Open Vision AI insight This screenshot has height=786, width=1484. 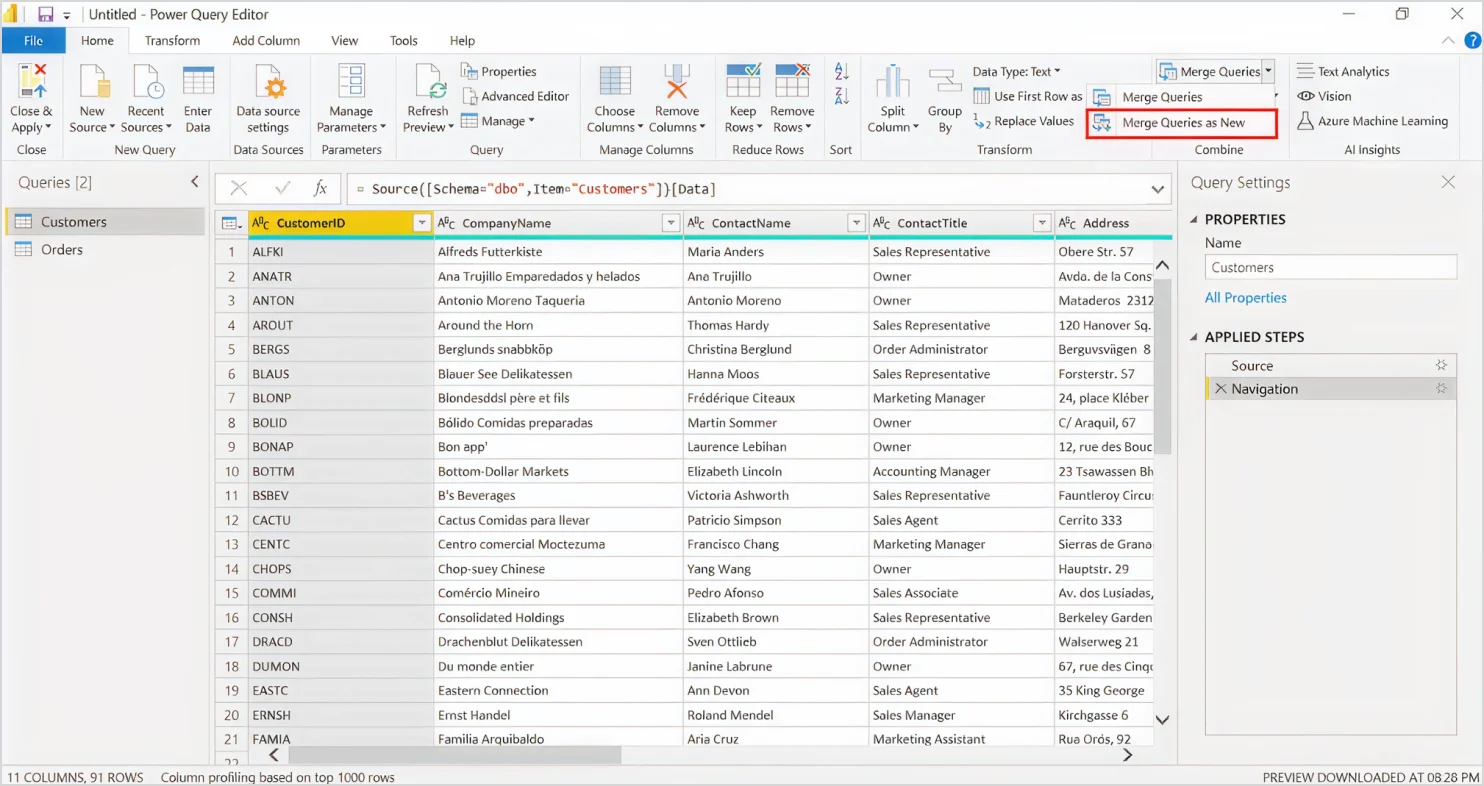1324,96
